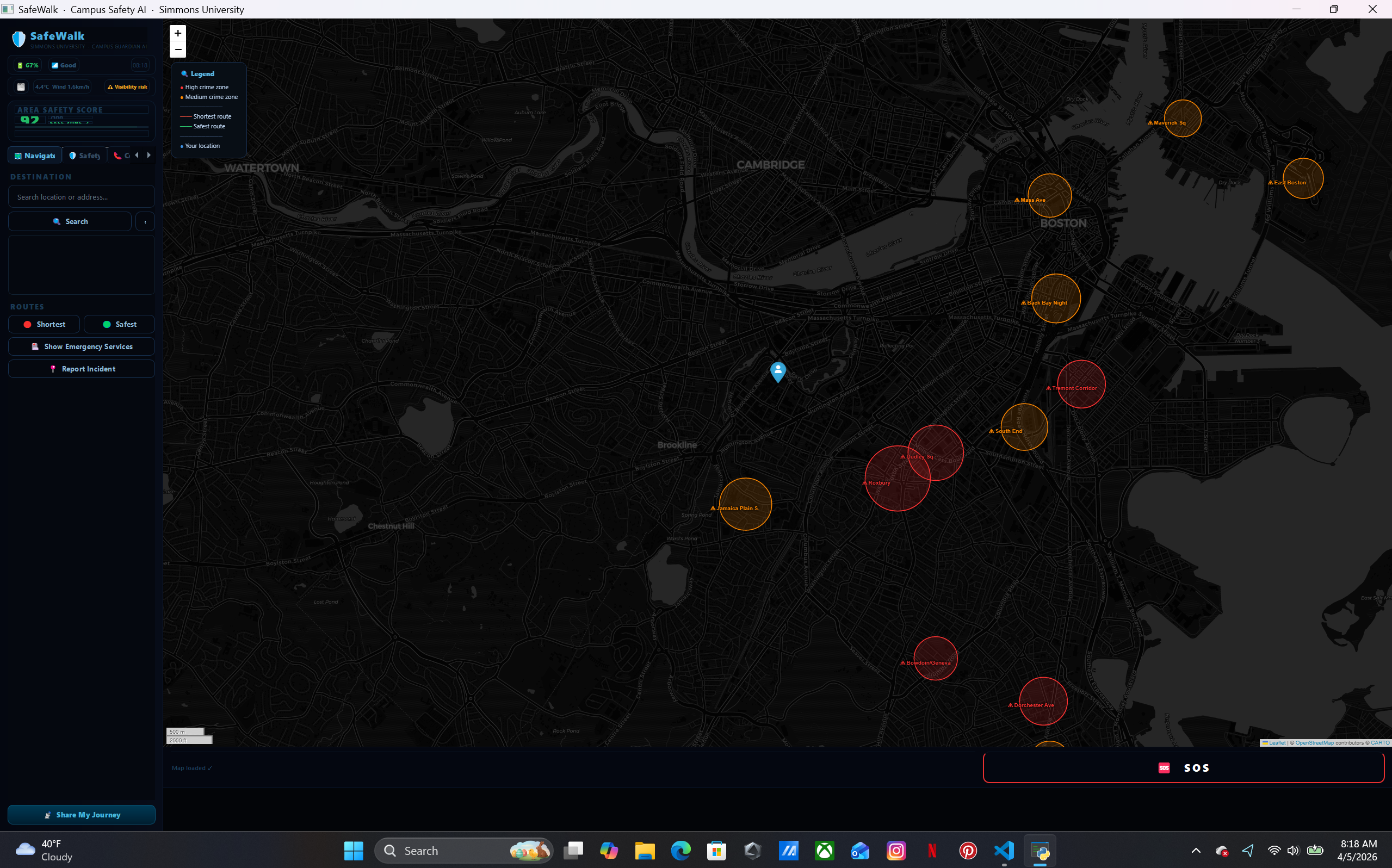
Task: Toggle Show Emergency Services on map
Action: pos(82,347)
